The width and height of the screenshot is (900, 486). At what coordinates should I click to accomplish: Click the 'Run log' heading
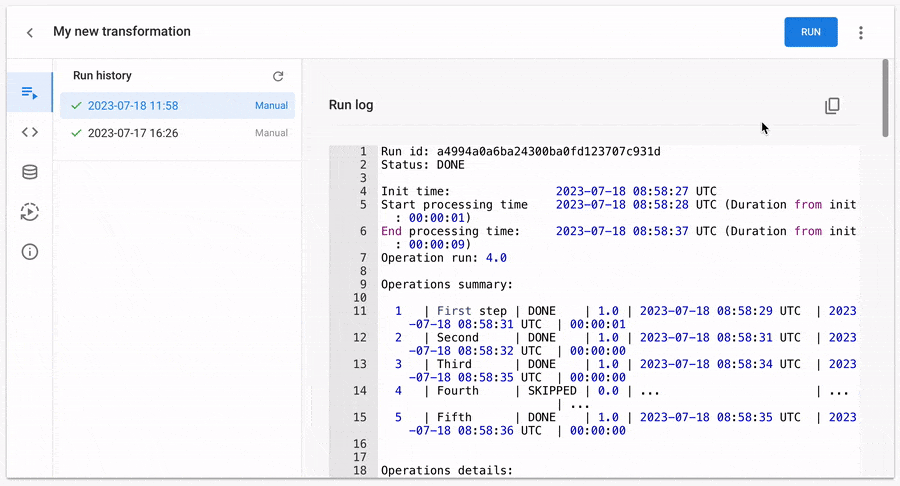point(351,105)
